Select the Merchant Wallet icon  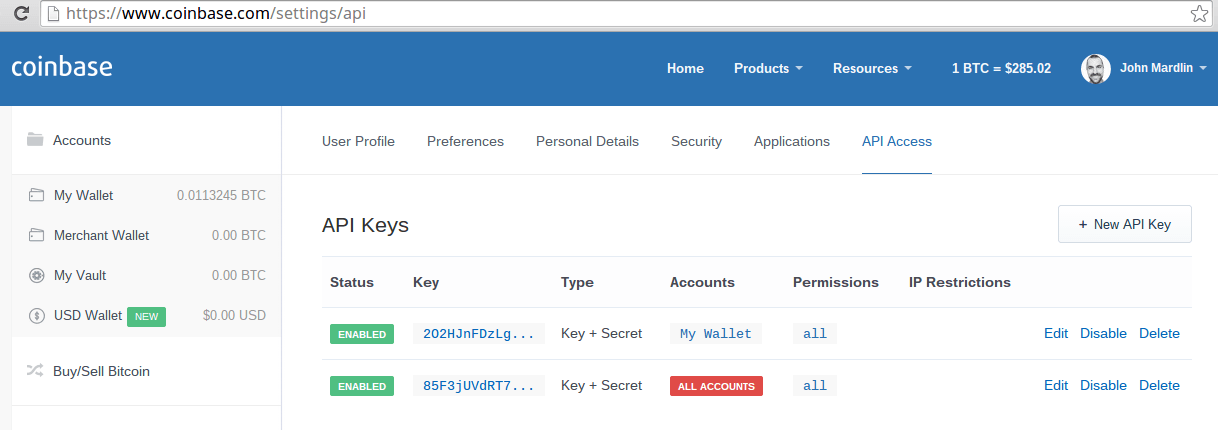[37, 235]
